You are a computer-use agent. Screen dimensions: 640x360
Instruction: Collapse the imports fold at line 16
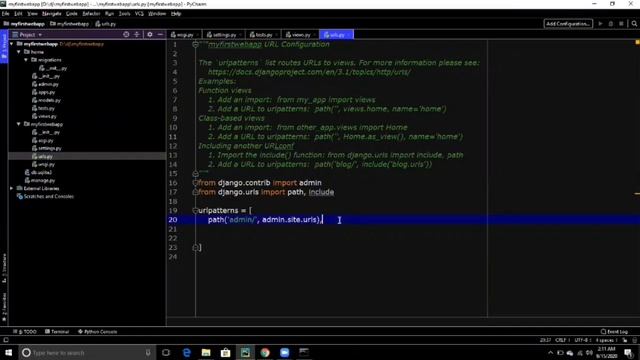coord(195,182)
